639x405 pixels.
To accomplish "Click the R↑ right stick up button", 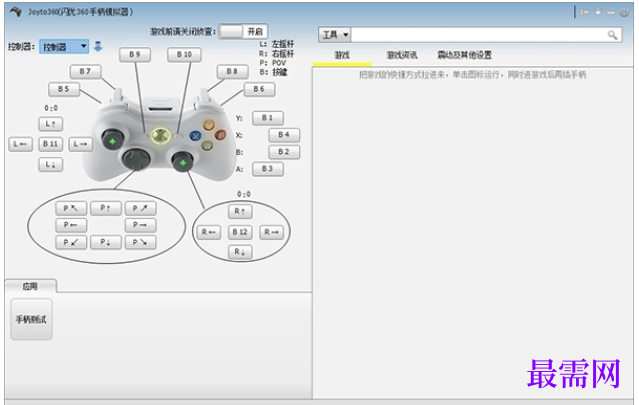I will (x=240, y=211).
